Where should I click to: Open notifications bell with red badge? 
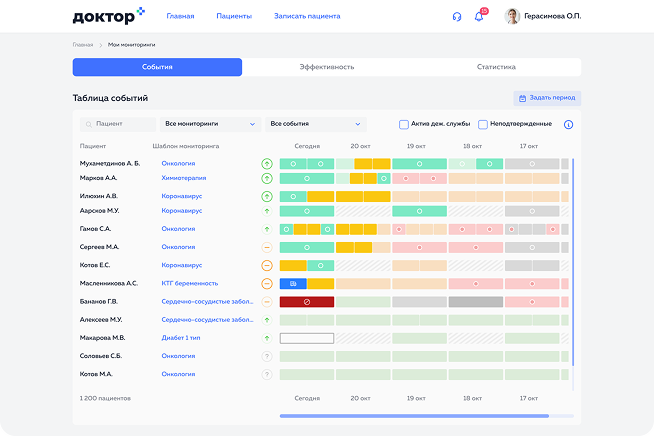pyautogui.click(x=479, y=17)
